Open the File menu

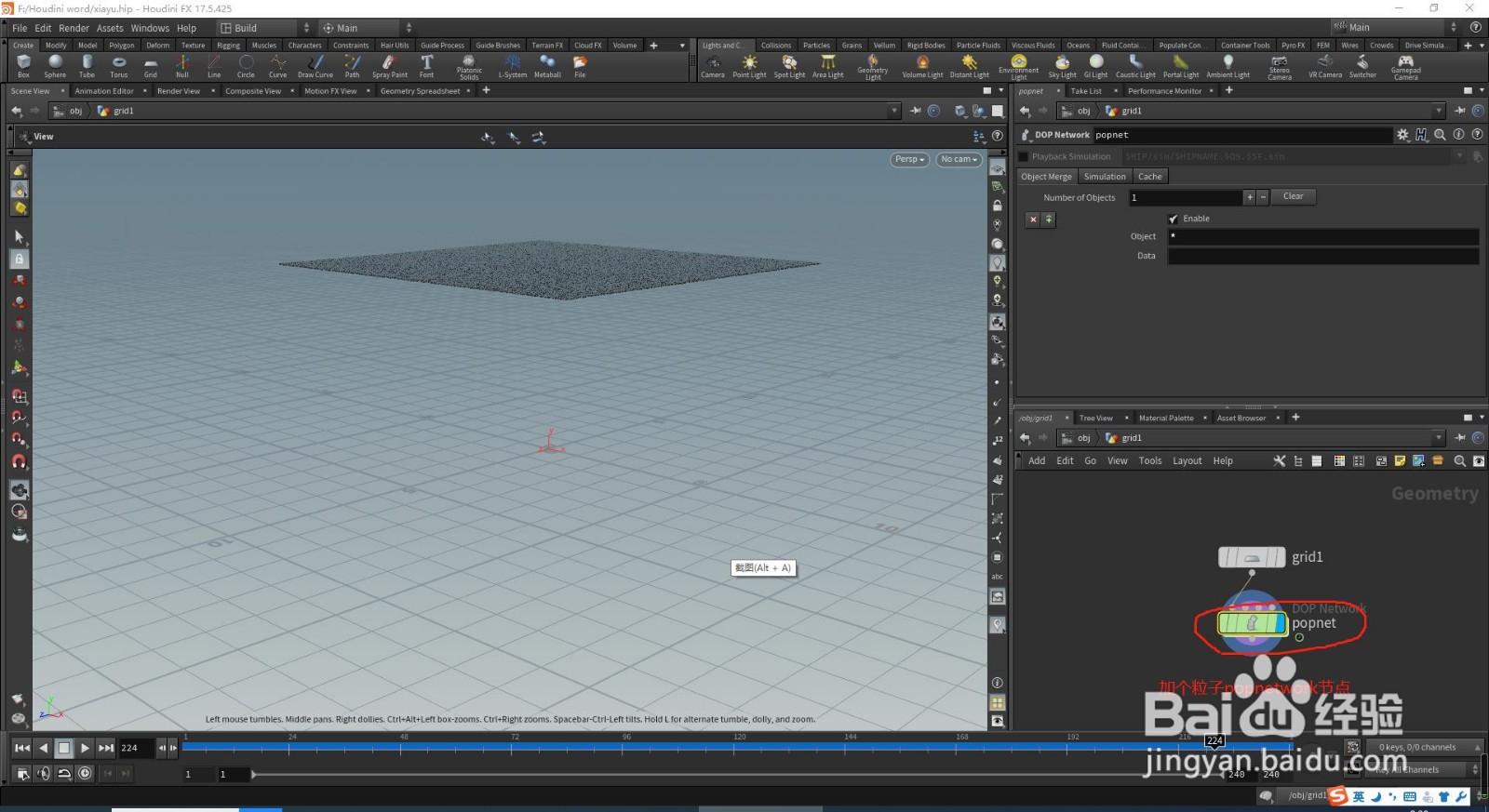tap(20, 28)
